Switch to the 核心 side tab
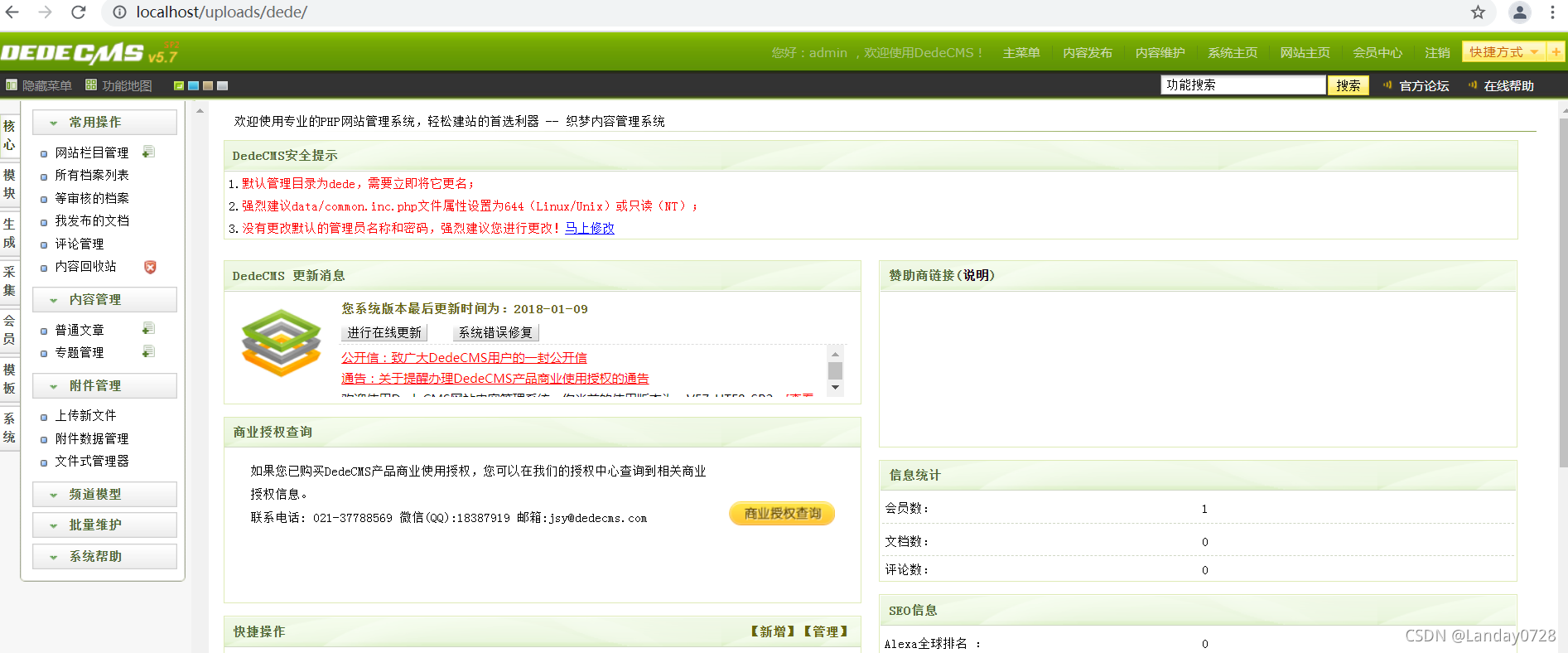This screenshot has width=1568, height=653. tap(9, 136)
